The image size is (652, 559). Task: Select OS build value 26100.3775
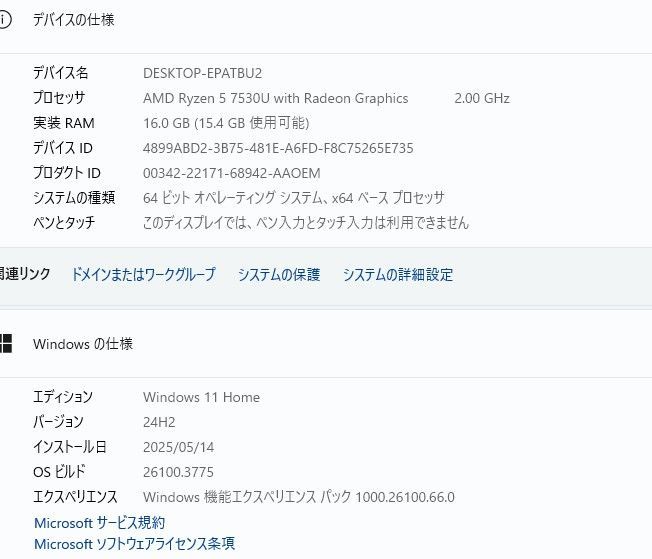(178, 472)
